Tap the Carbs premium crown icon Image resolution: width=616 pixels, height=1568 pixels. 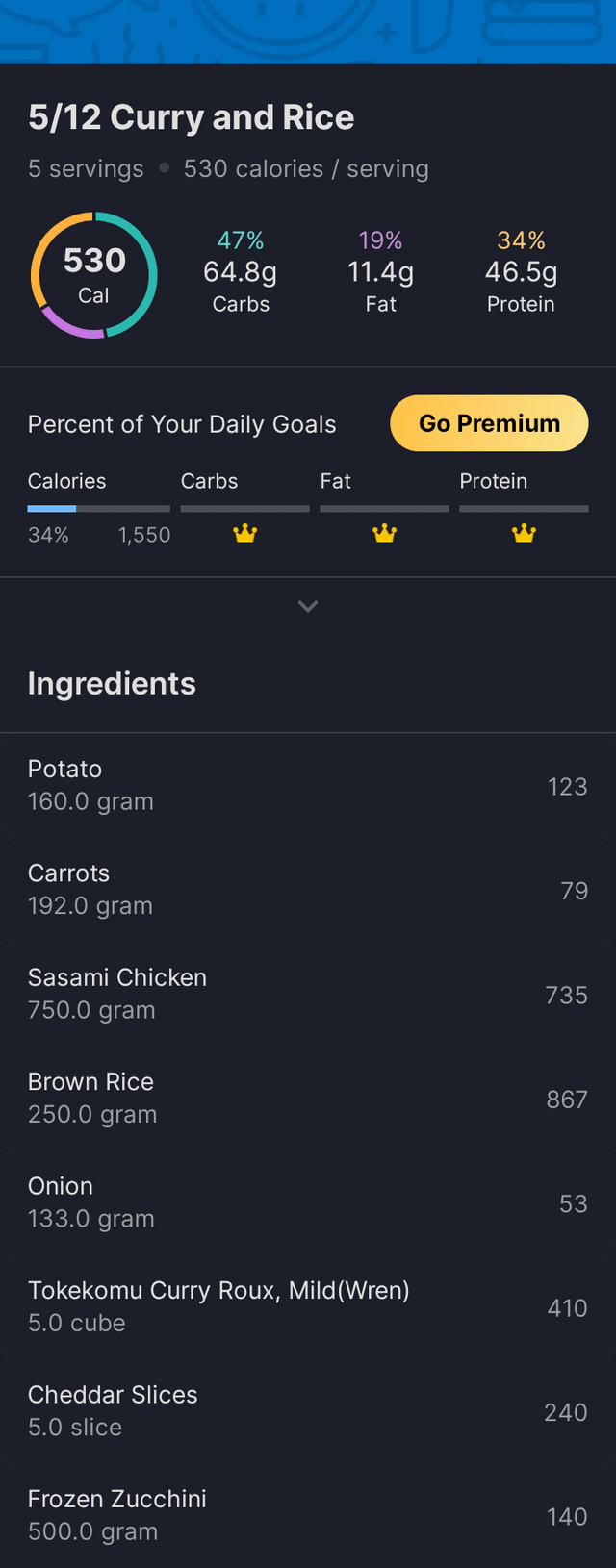tap(245, 533)
